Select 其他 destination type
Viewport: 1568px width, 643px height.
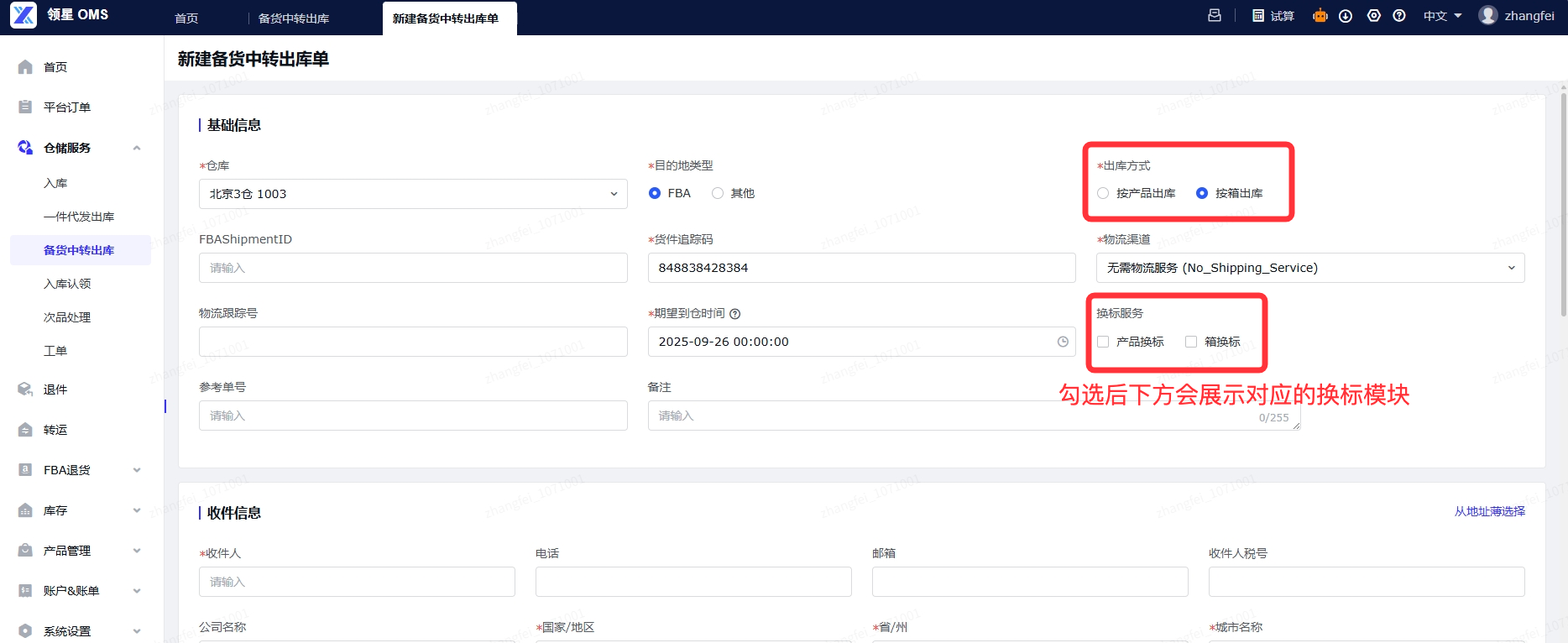pyautogui.click(x=718, y=193)
